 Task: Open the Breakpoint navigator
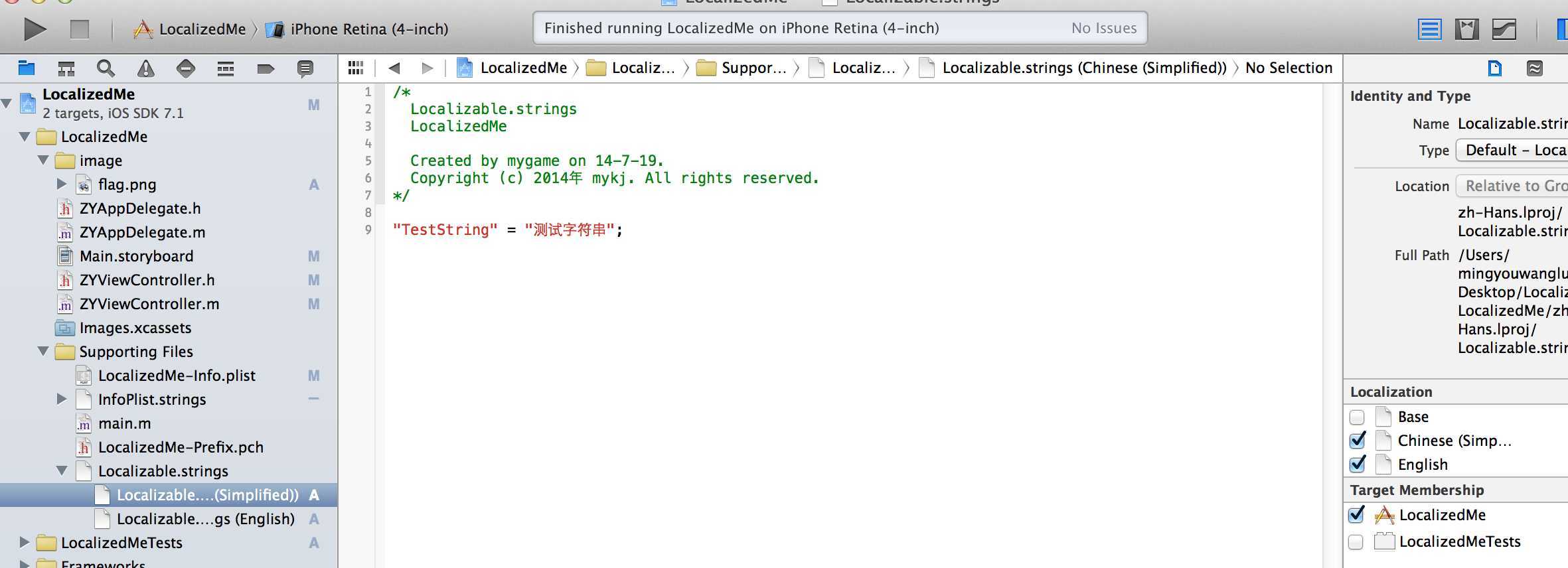266,68
